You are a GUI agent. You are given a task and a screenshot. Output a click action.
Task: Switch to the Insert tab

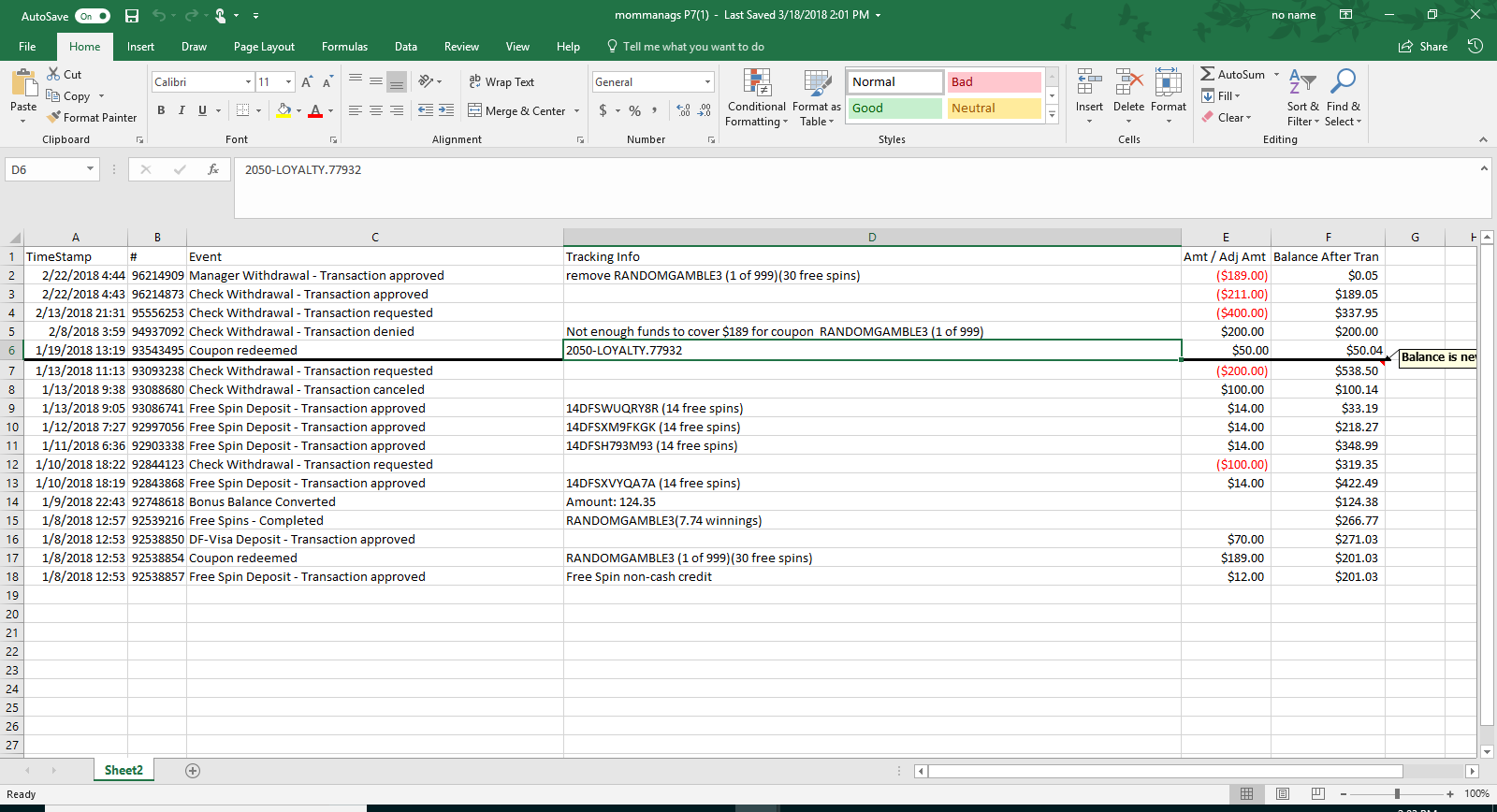(x=140, y=47)
